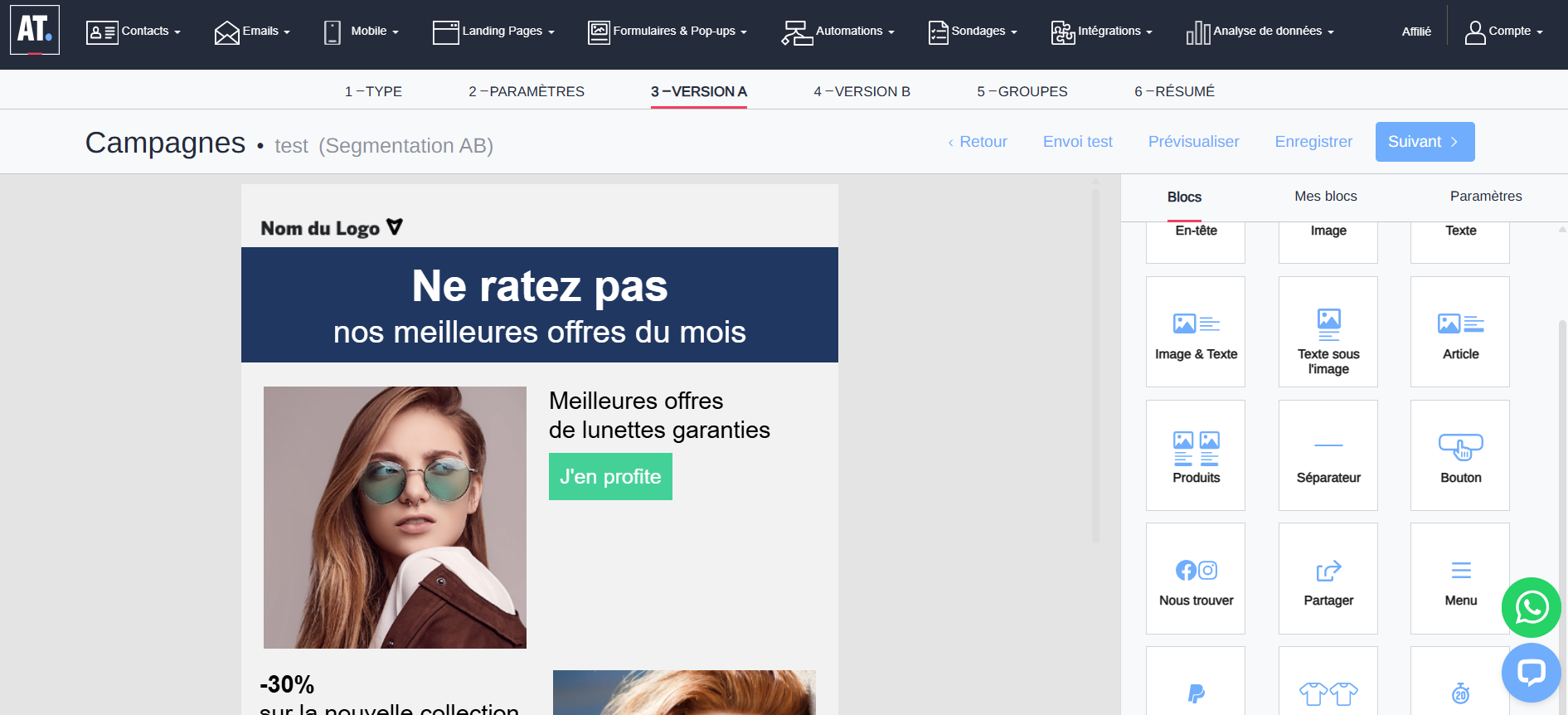The height and width of the screenshot is (715, 1568).
Task: Add a Menu block
Action: pyautogui.click(x=1460, y=578)
